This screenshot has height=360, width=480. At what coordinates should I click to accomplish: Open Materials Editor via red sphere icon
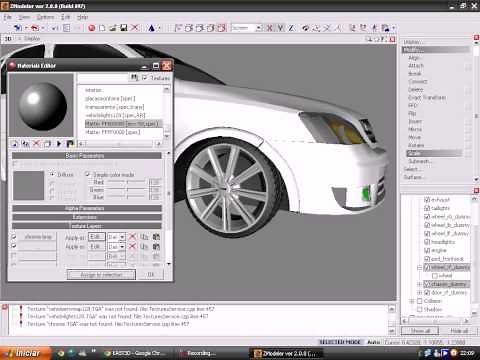tap(92, 28)
